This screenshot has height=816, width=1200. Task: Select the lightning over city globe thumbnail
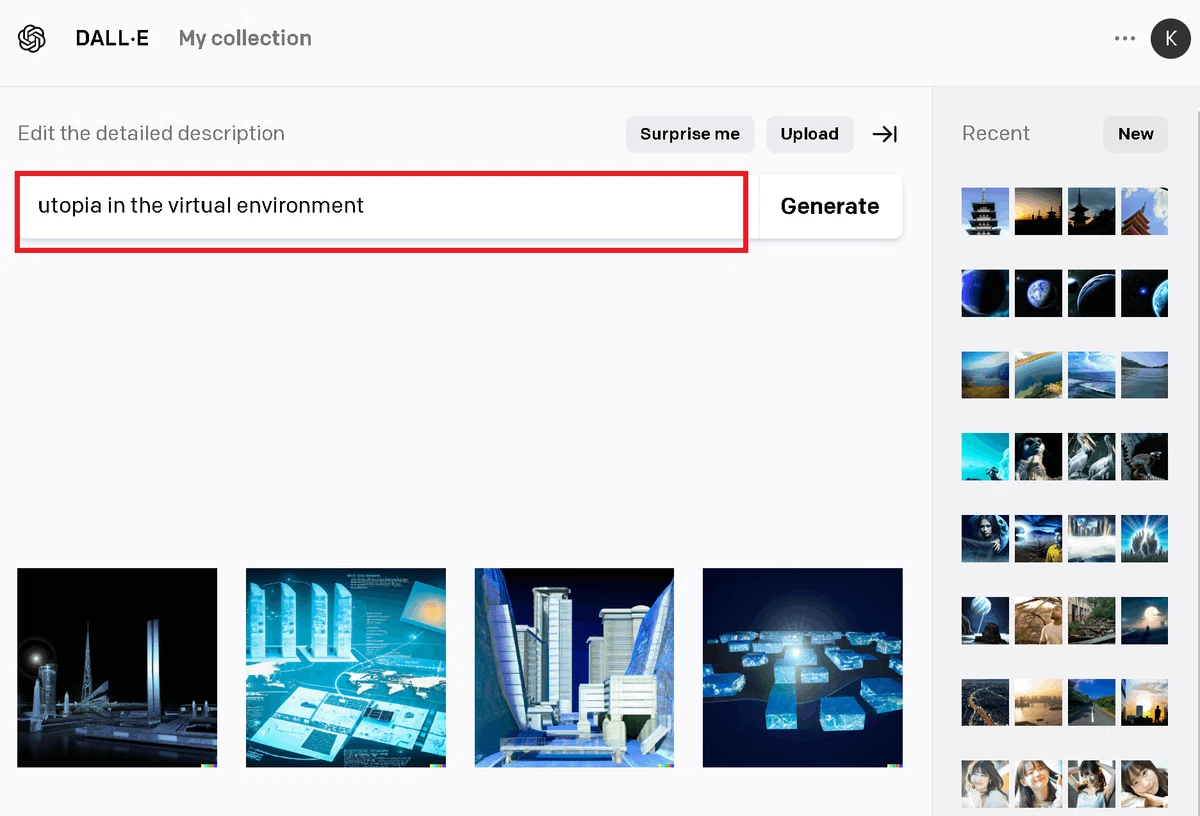1144,539
